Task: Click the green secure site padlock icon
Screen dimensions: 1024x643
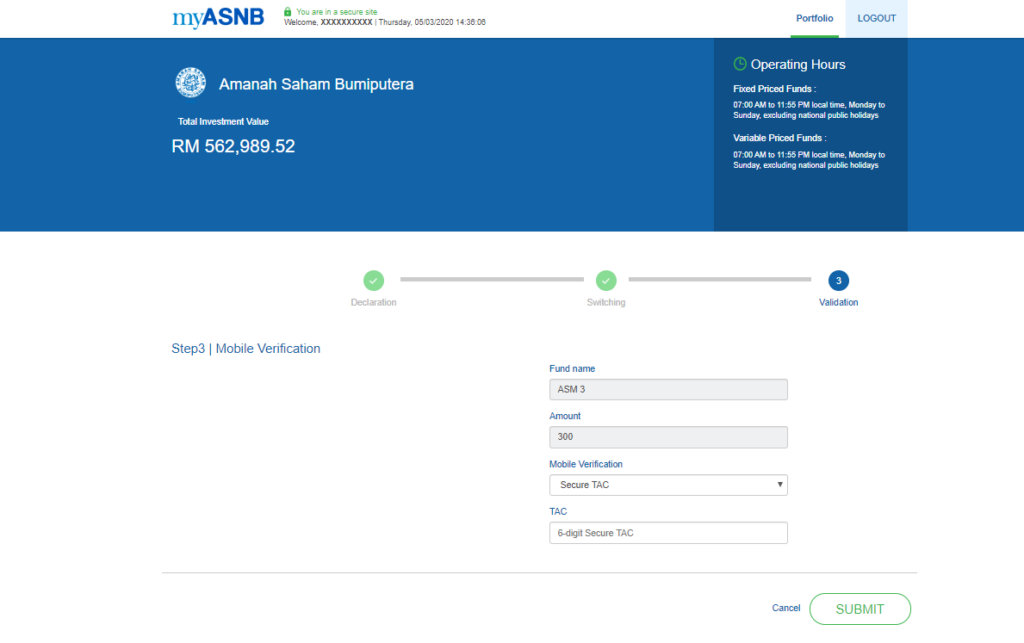Action: 287,12
